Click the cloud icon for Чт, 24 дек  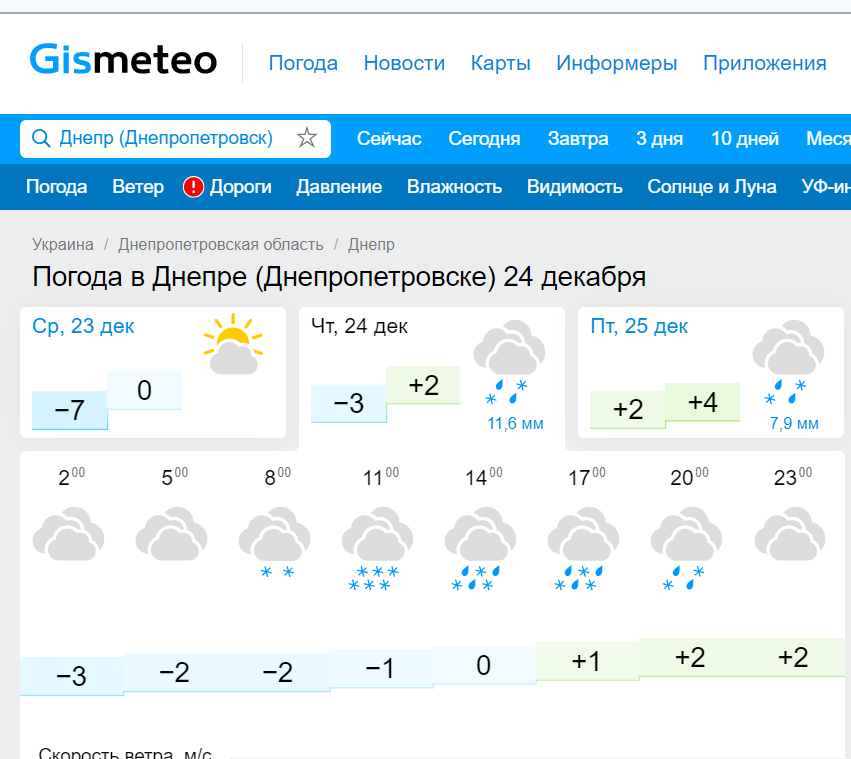pos(509,362)
